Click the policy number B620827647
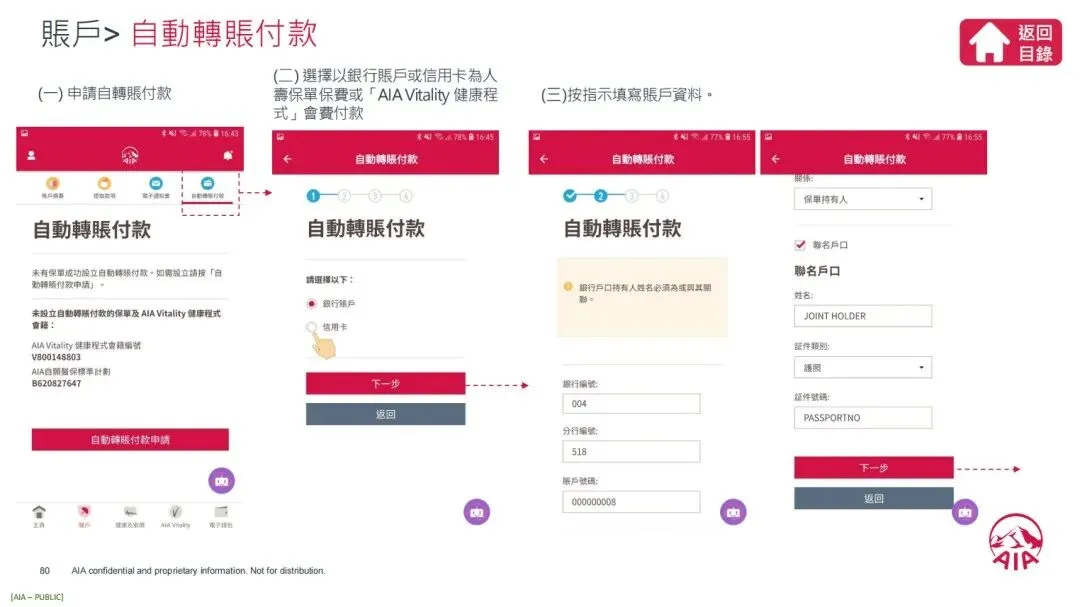The height and width of the screenshot is (607, 1080). [56, 383]
